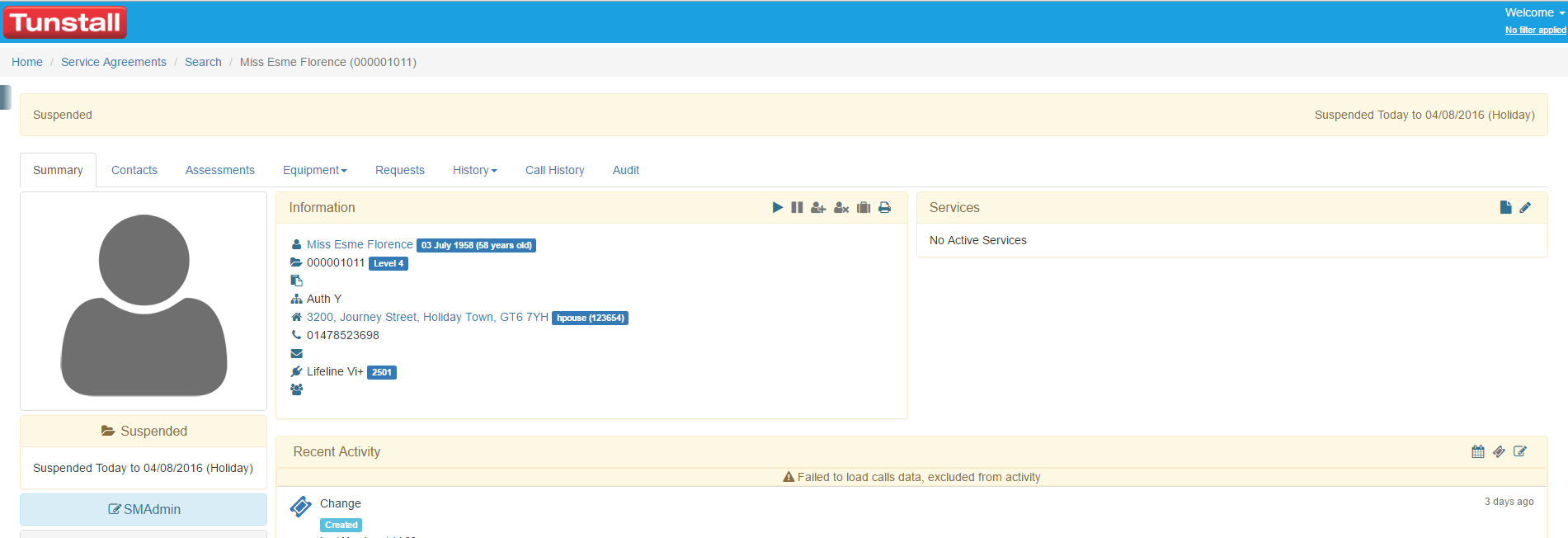The image size is (1568, 538).
Task: Open the calendar icon in Recent Activity
Action: tap(1477, 452)
